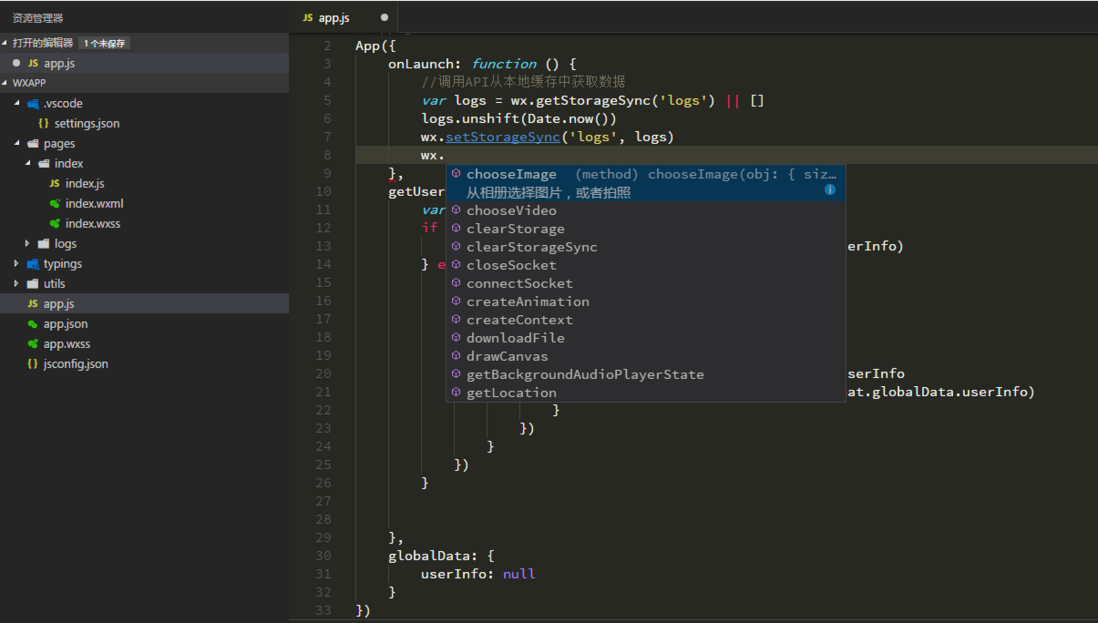Image resolution: width=1098 pixels, height=623 pixels.
Task: Click the index.wxml file icon
Action: 55,204
